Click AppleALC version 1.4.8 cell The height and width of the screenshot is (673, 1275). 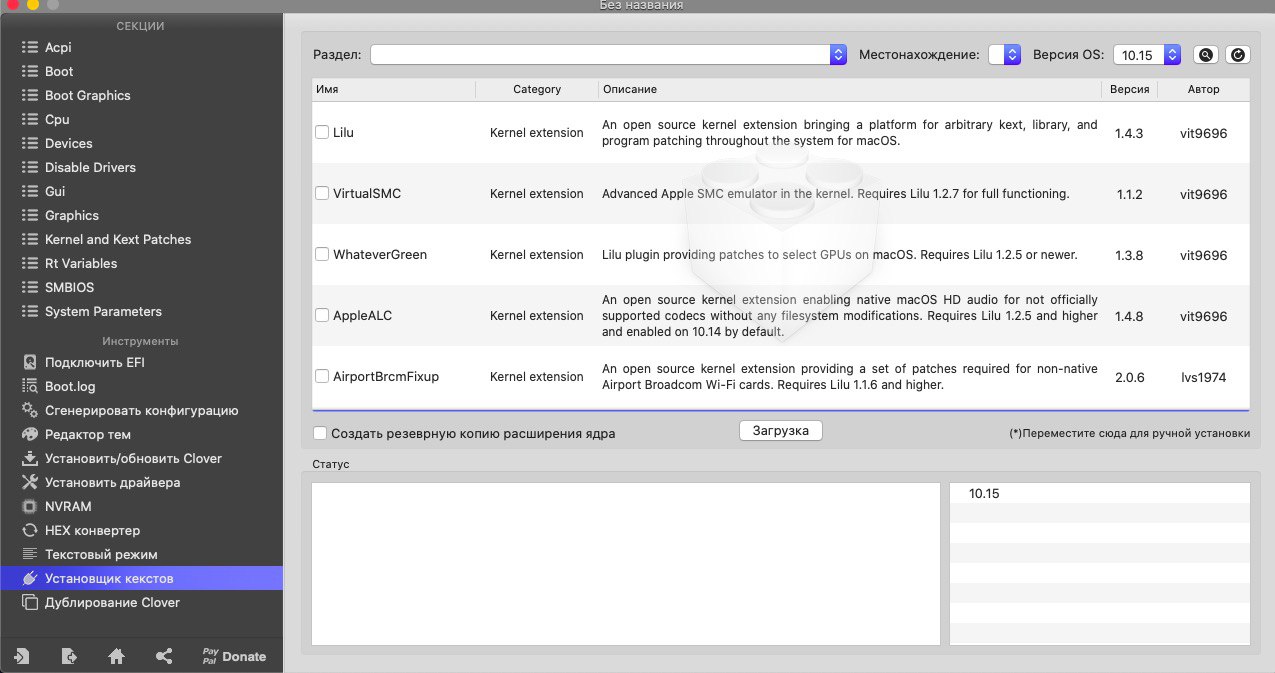1129,316
